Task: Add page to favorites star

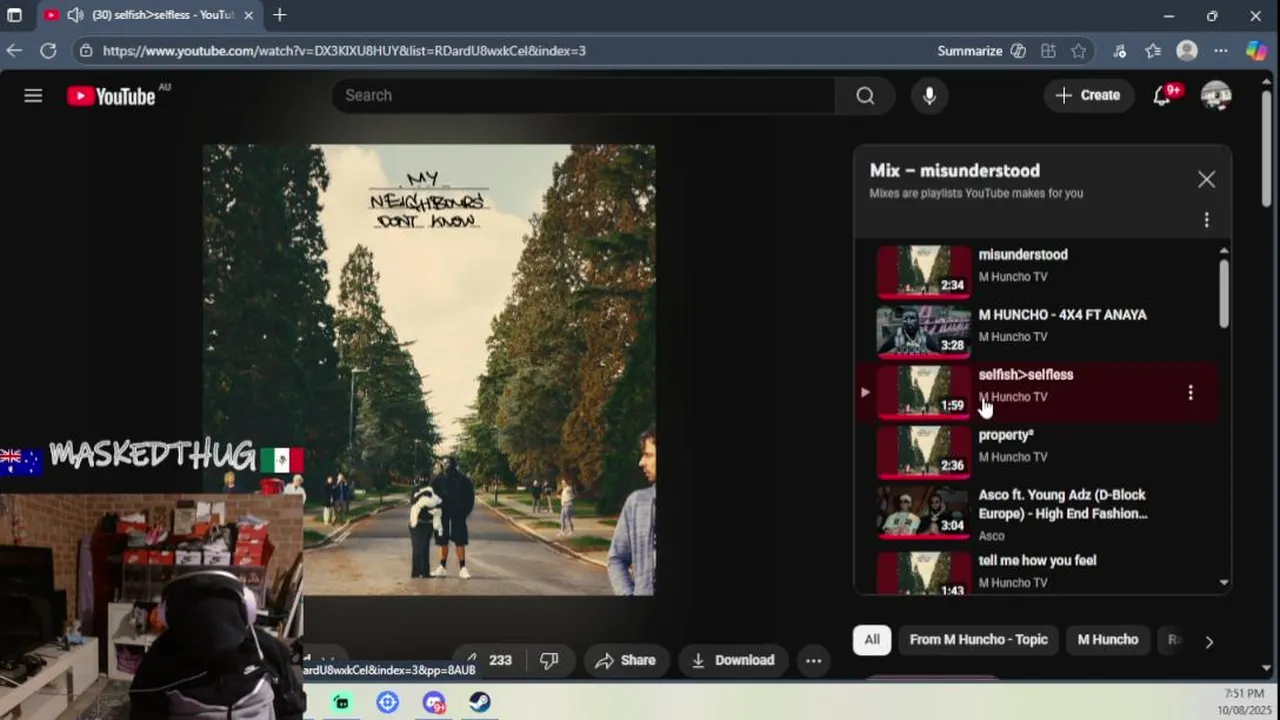Action: pos(1078,50)
